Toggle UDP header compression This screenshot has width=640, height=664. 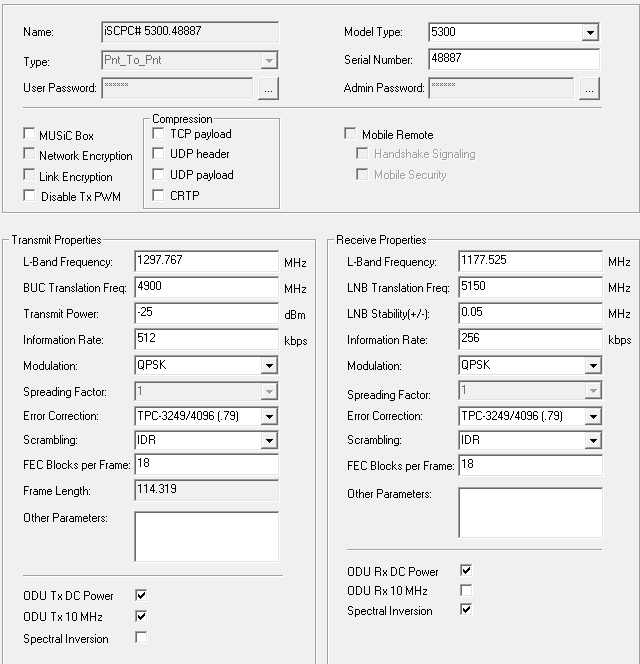(158, 153)
